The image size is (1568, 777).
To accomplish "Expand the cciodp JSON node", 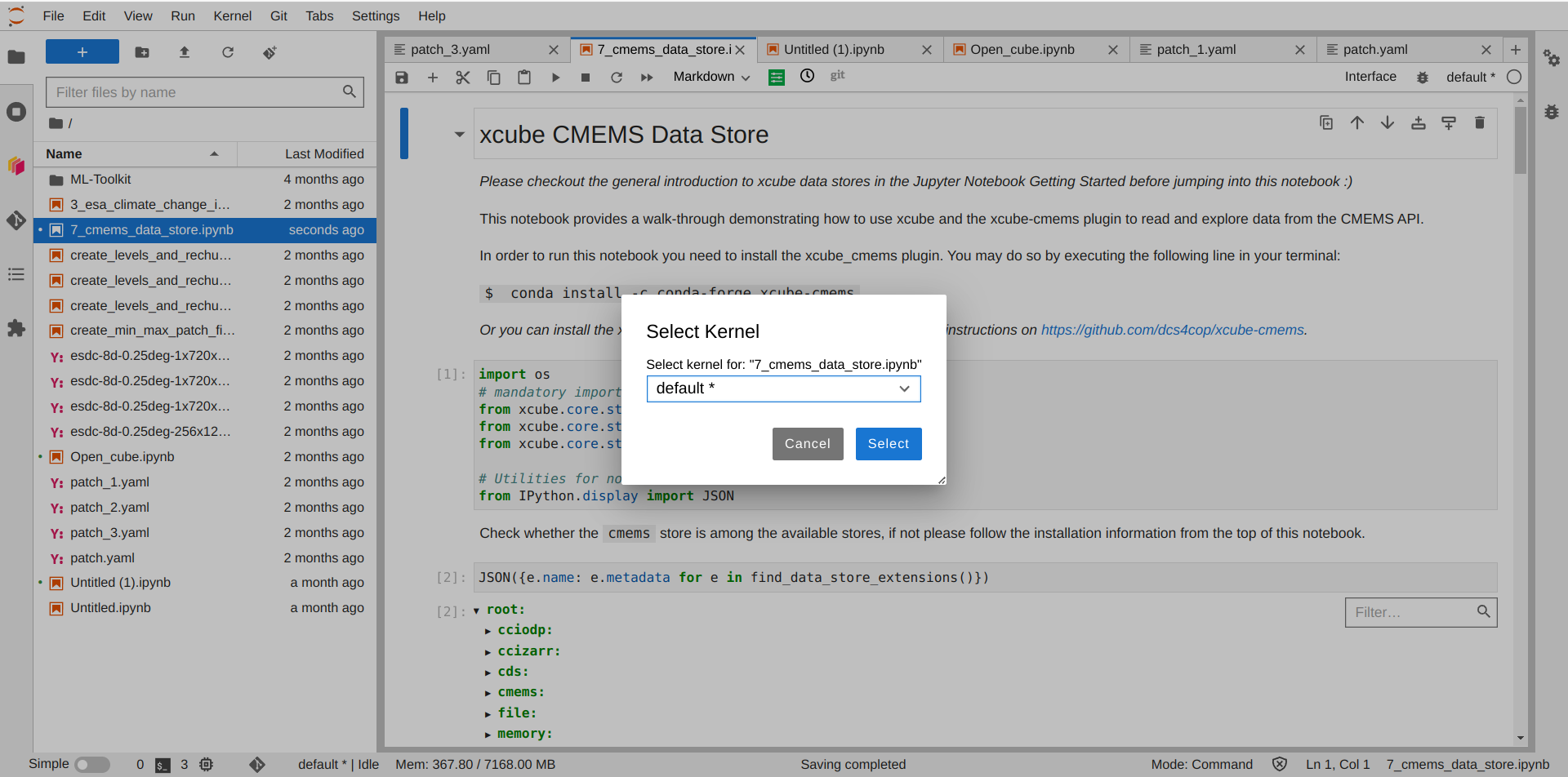I will pos(488,631).
